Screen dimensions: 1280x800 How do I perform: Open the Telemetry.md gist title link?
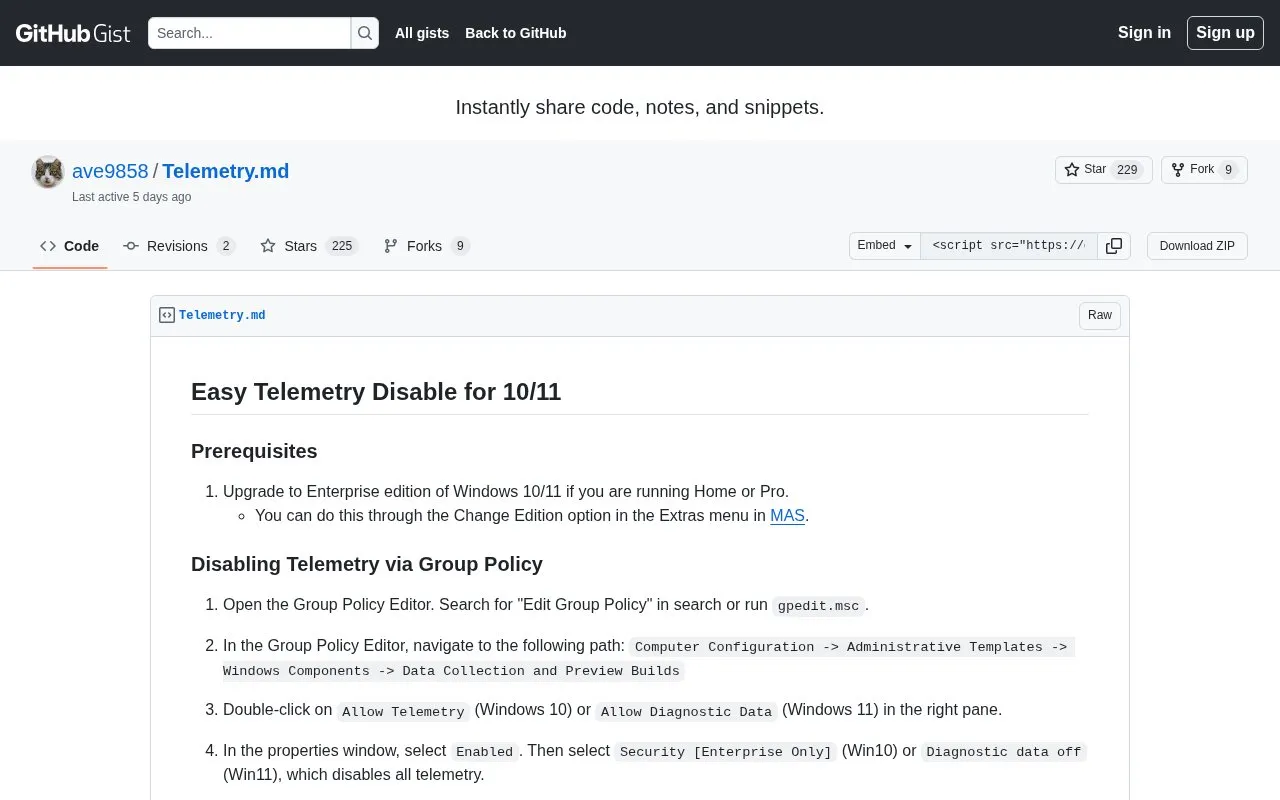[226, 171]
